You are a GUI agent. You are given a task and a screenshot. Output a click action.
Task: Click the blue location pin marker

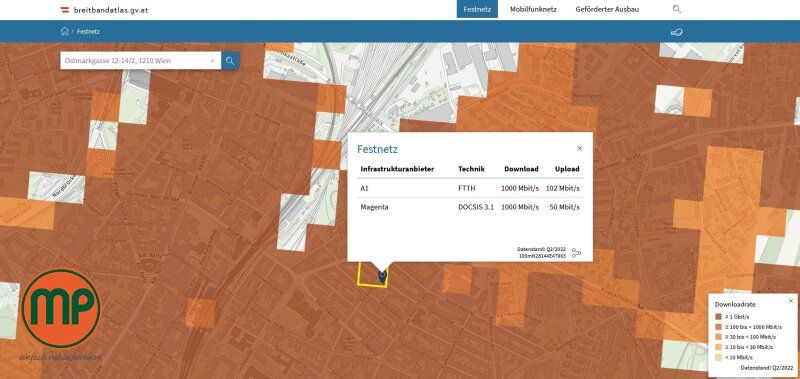coord(382,276)
